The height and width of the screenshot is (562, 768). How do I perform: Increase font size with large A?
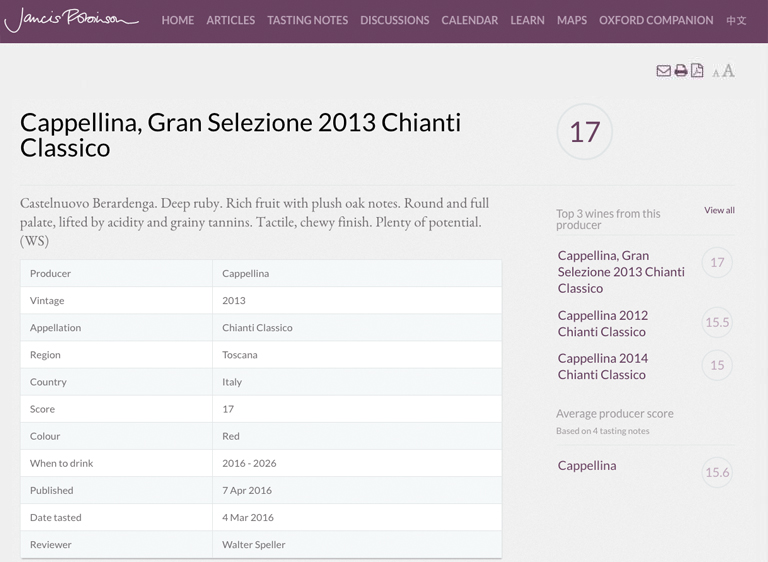pyautogui.click(x=728, y=71)
